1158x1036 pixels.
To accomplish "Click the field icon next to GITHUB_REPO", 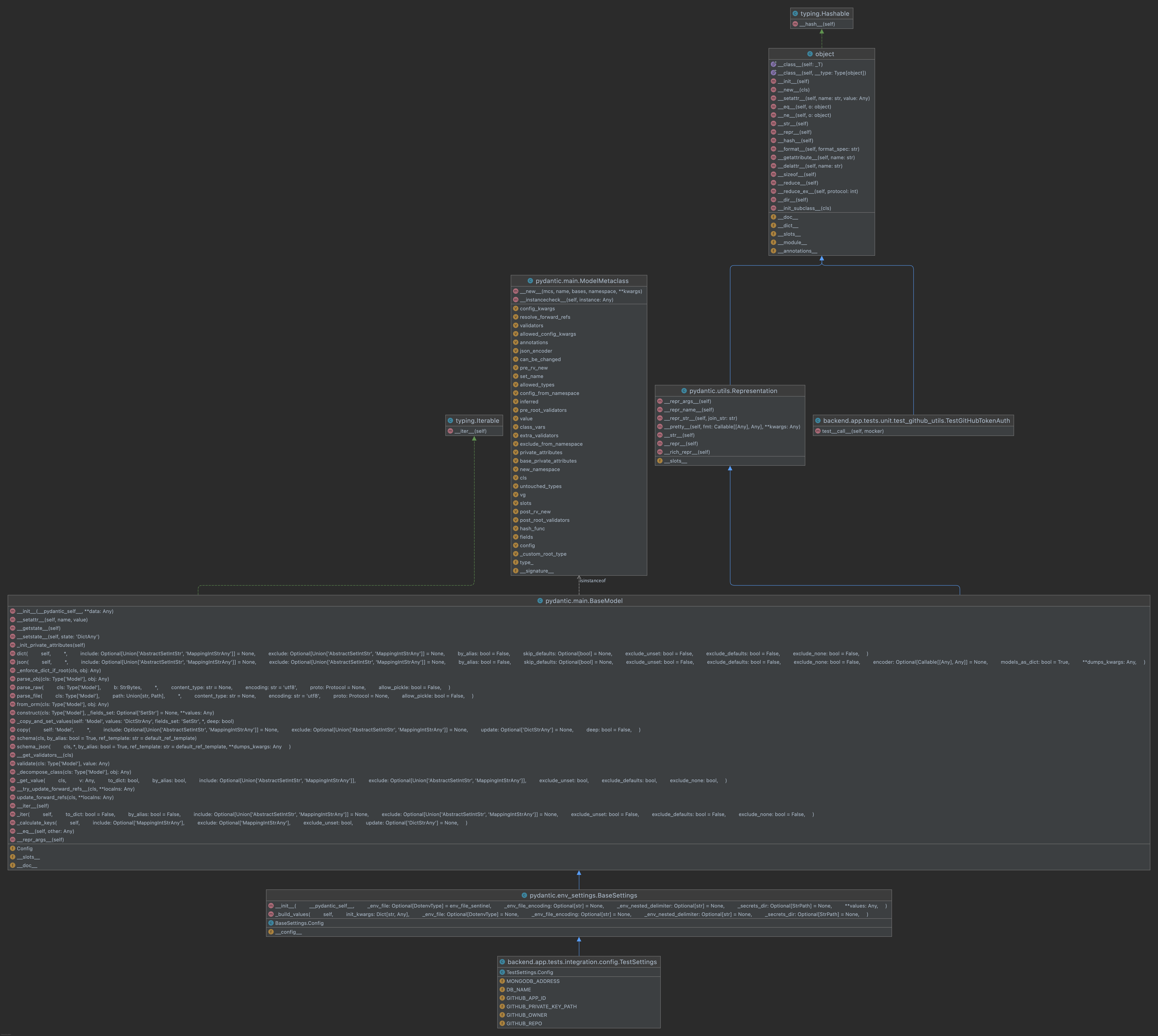I will coord(502,1024).
